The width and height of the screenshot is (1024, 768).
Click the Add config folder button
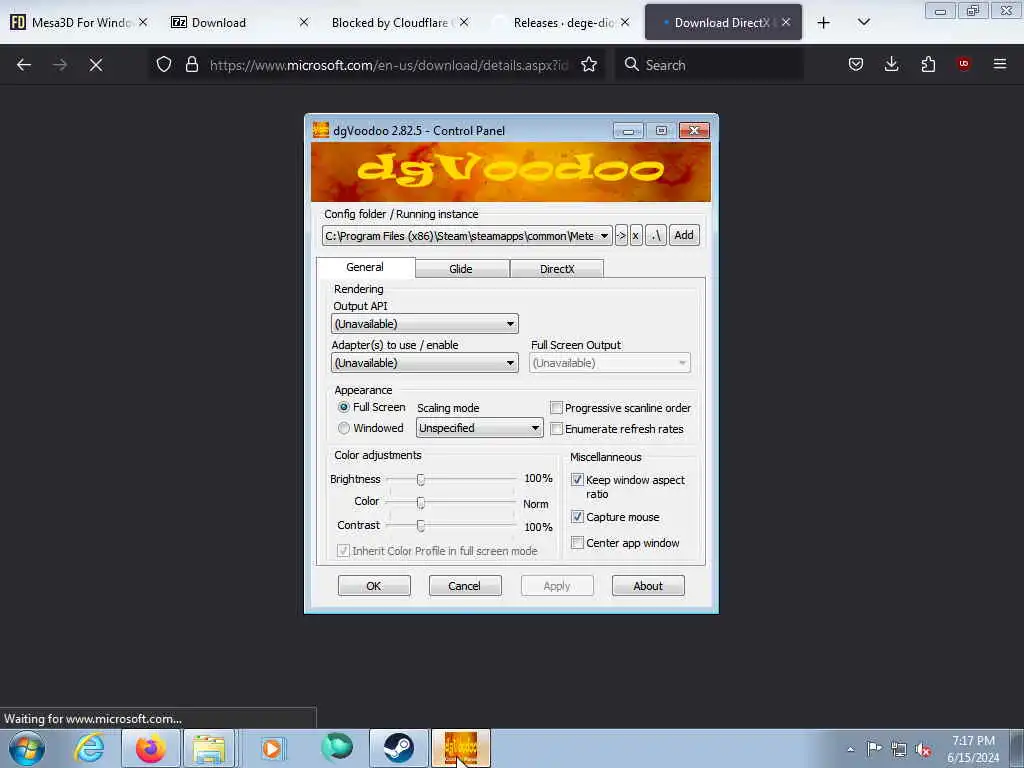pyautogui.click(x=684, y=235)
